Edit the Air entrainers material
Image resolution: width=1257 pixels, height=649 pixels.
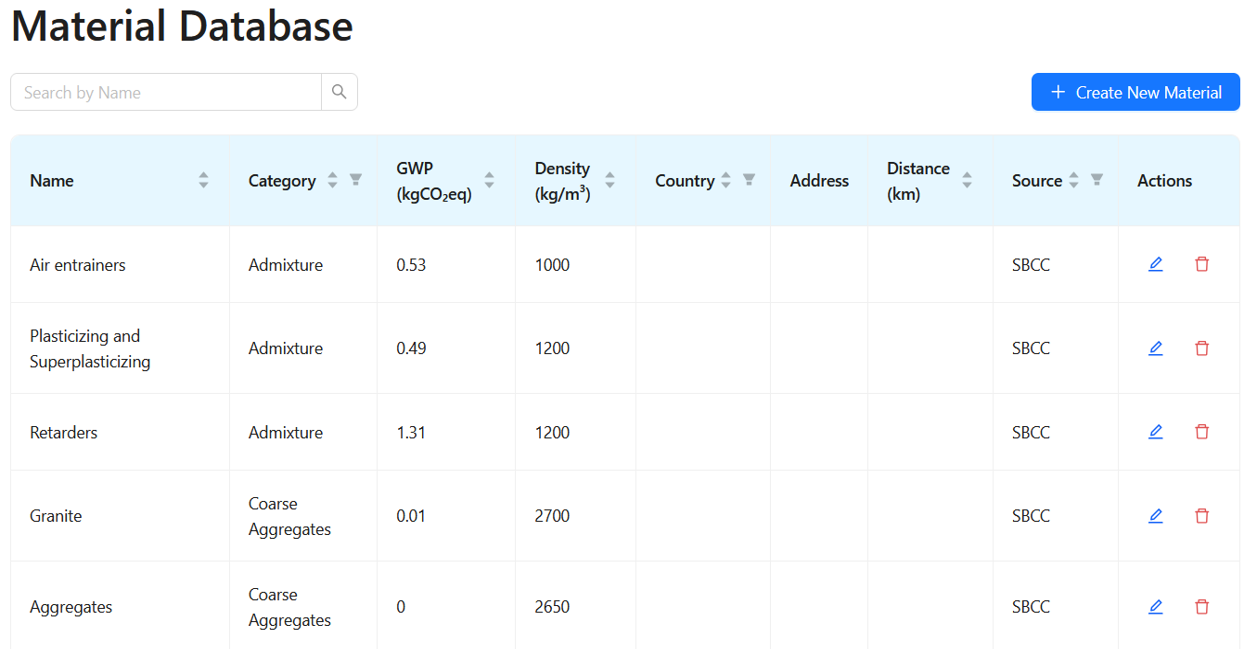[x=1155, y=265]
